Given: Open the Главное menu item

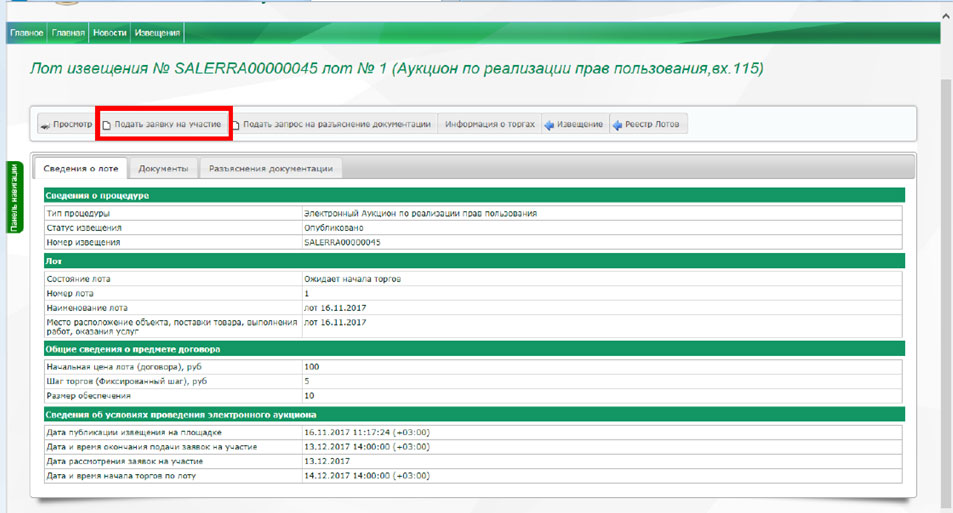Looking at the screenshot, I should (26, 33).
